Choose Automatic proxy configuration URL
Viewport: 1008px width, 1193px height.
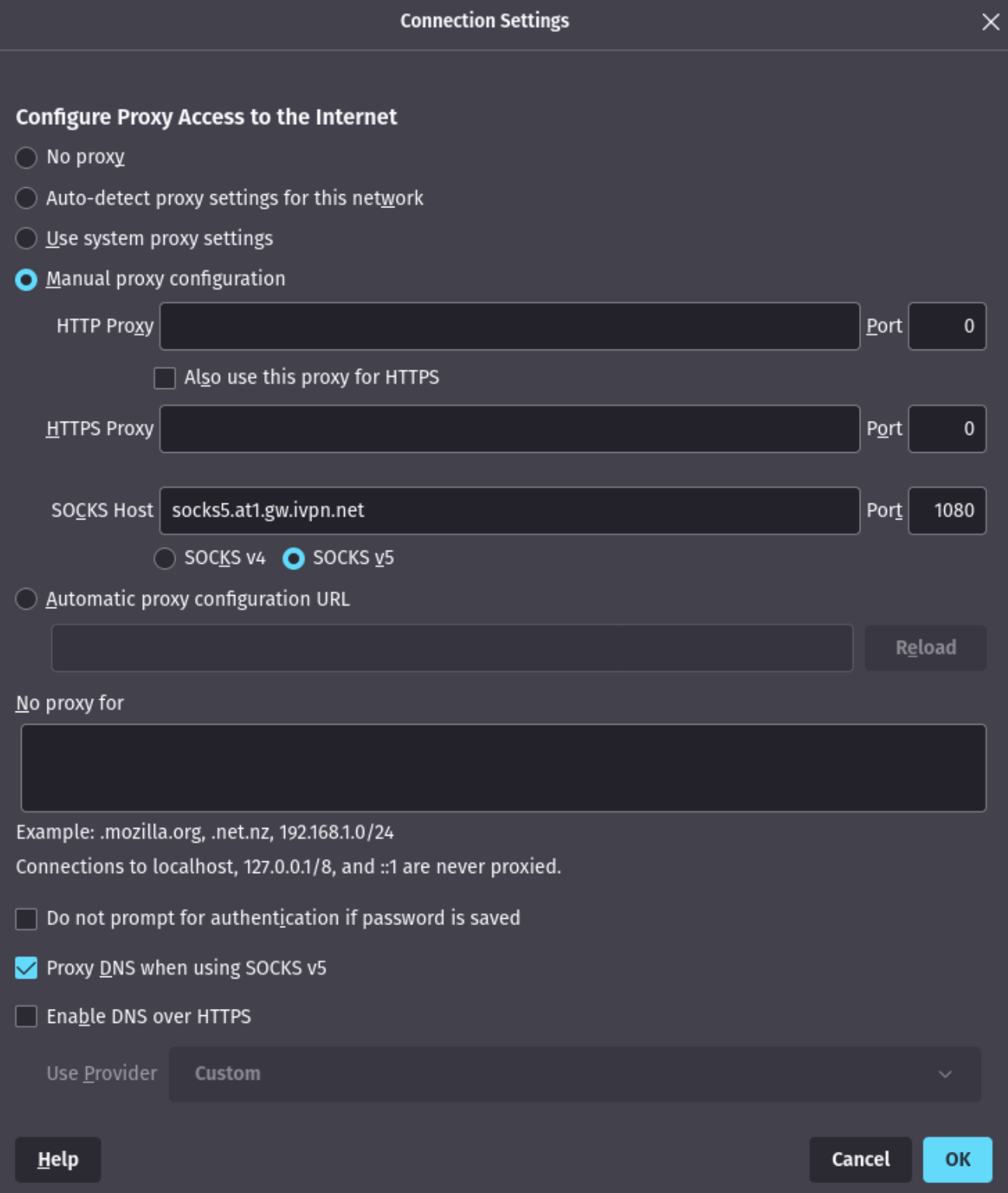click(26, 599)
